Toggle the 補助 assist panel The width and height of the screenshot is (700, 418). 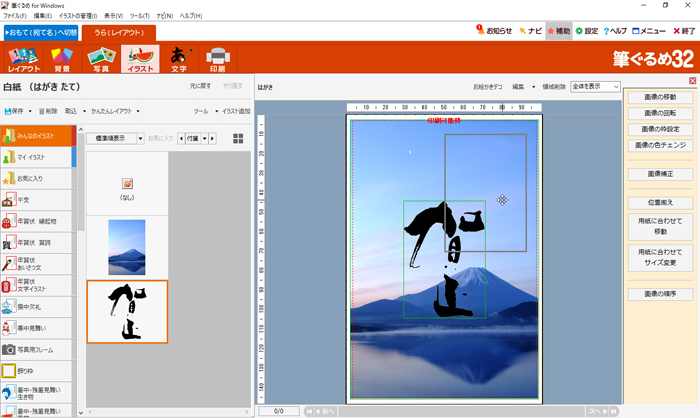pyautogui.click(x=557, y=31)
